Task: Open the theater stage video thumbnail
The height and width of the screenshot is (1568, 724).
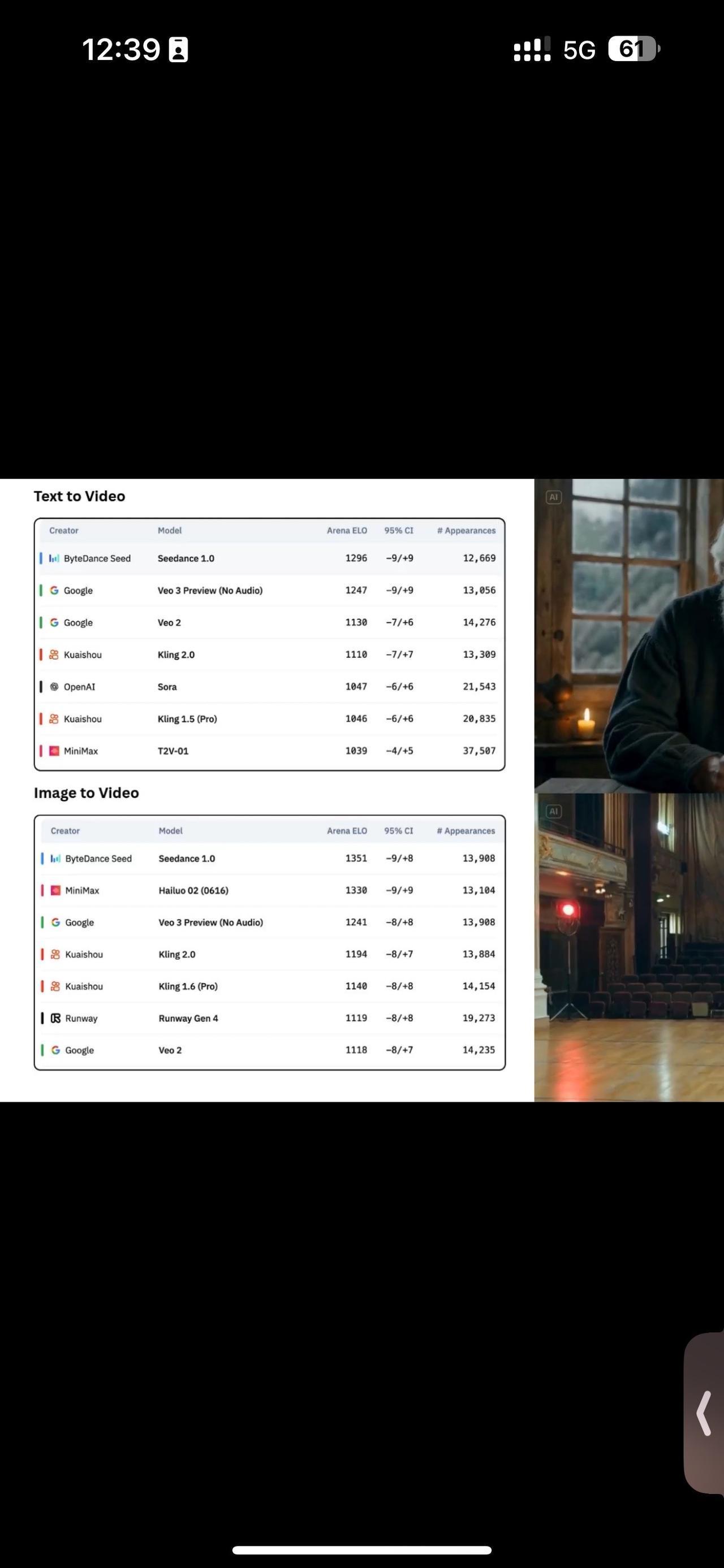Action: point(629,948)
